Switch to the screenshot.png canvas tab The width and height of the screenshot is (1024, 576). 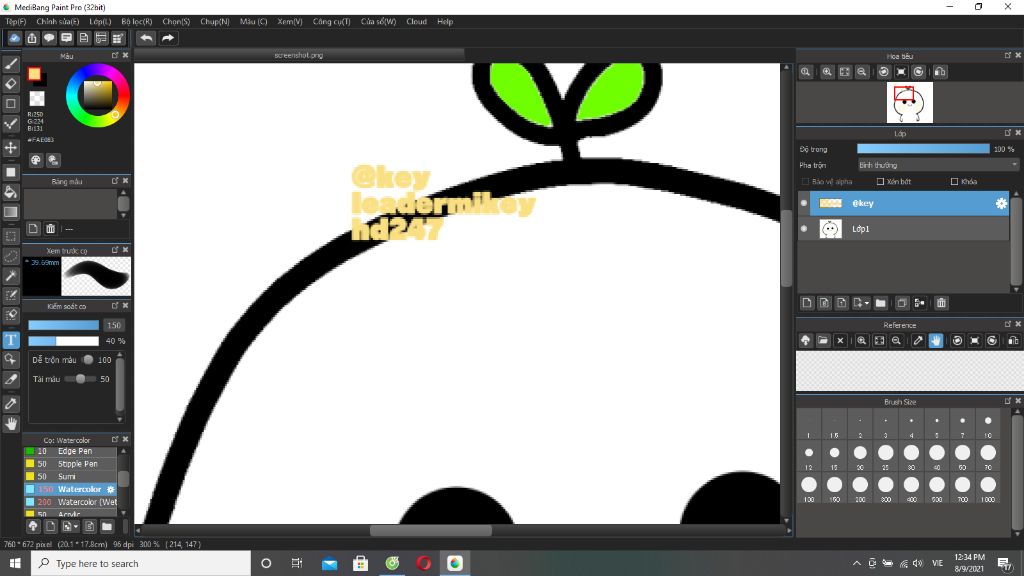299,56
